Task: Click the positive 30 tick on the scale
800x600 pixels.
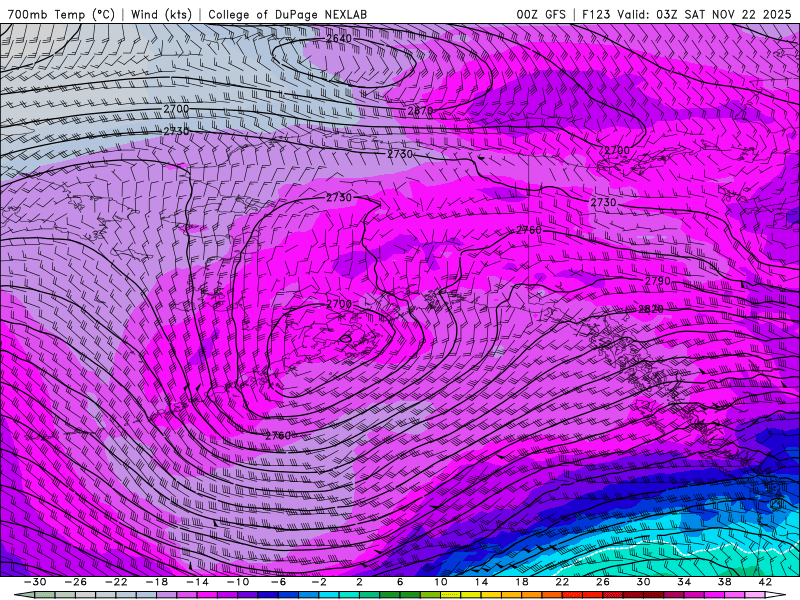Action: tap(643, 582)
